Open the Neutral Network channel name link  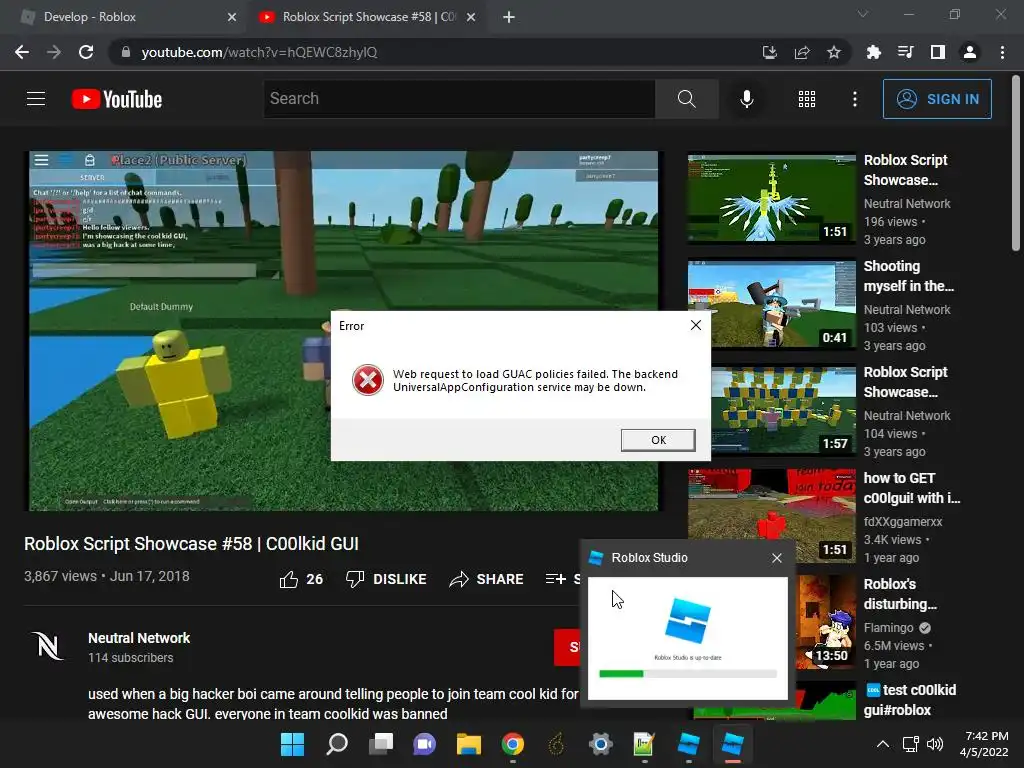point(139,638)
